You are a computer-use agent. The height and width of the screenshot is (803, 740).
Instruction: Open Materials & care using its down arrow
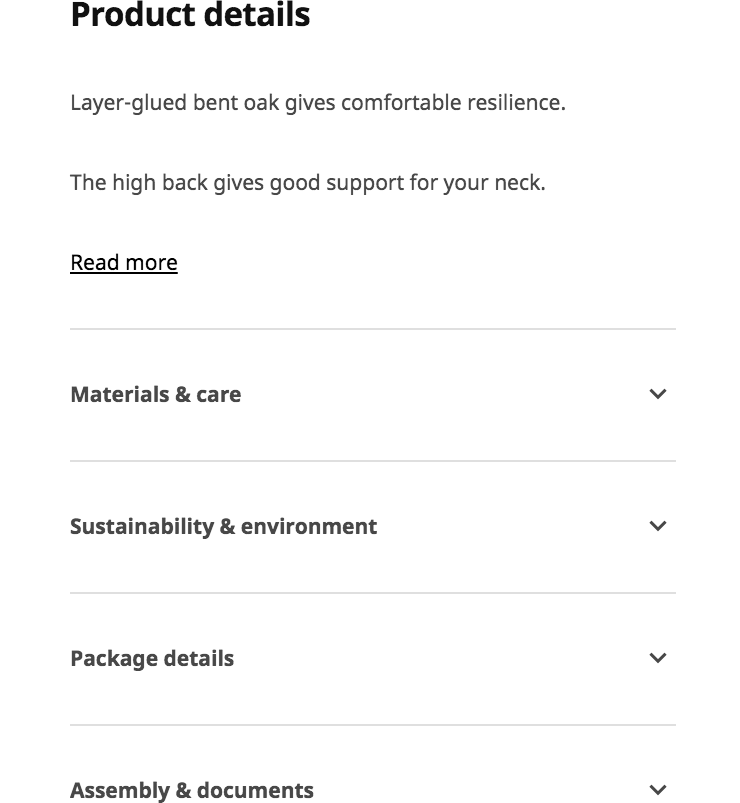click(x=658, y=394)
